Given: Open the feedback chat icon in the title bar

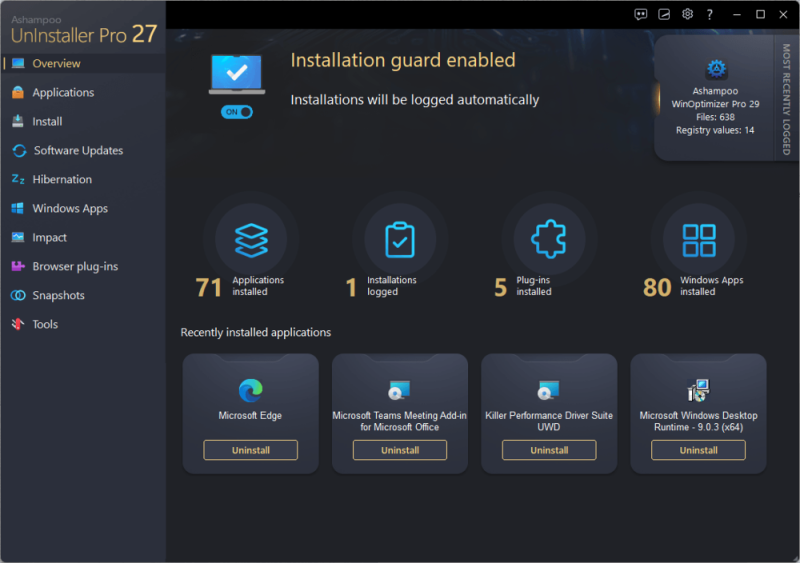Looking at the screenshot, I should [641, 14].
